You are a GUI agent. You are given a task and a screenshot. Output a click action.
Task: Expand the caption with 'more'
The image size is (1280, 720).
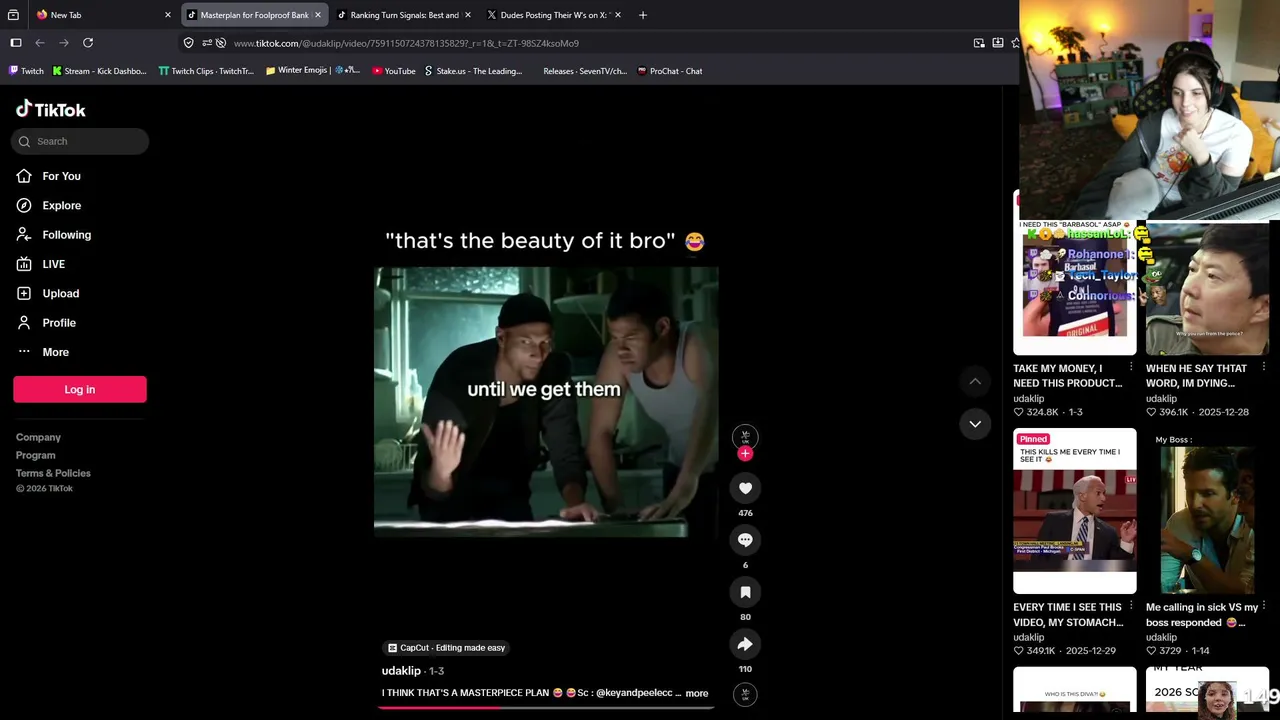697,693
